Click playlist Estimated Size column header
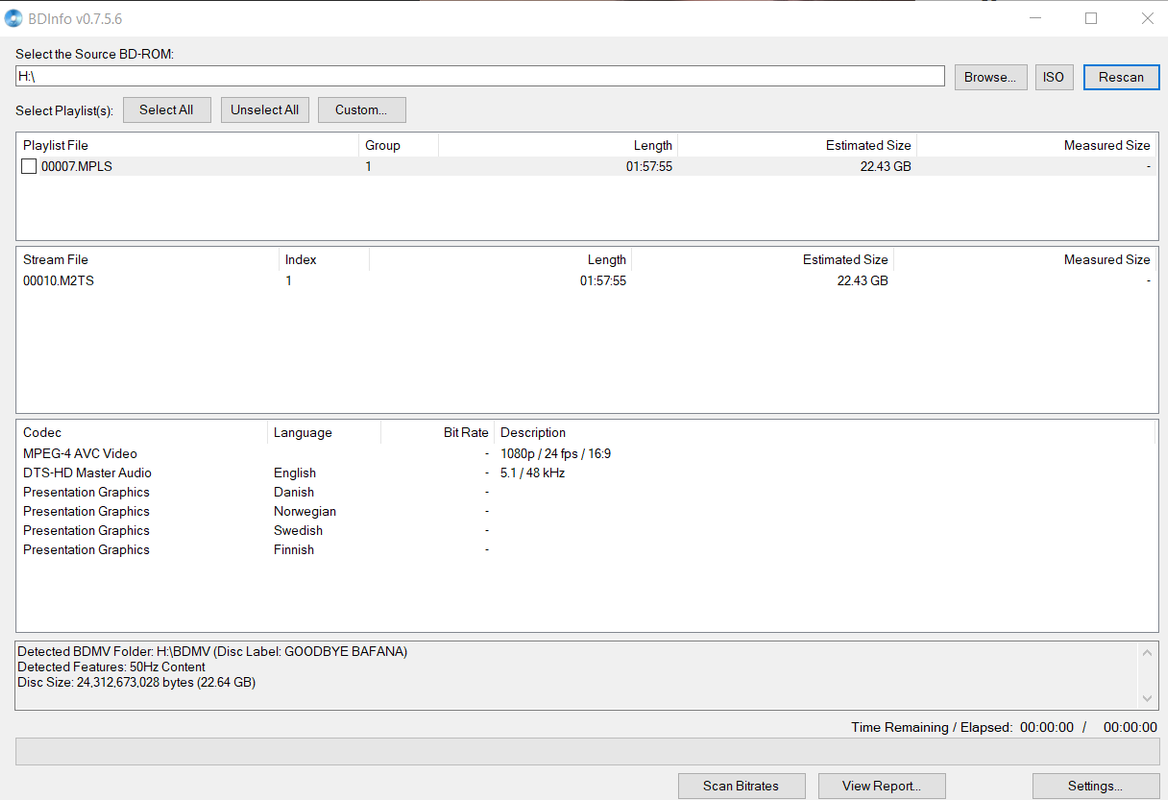1168x800 pixels. point(796,145)
